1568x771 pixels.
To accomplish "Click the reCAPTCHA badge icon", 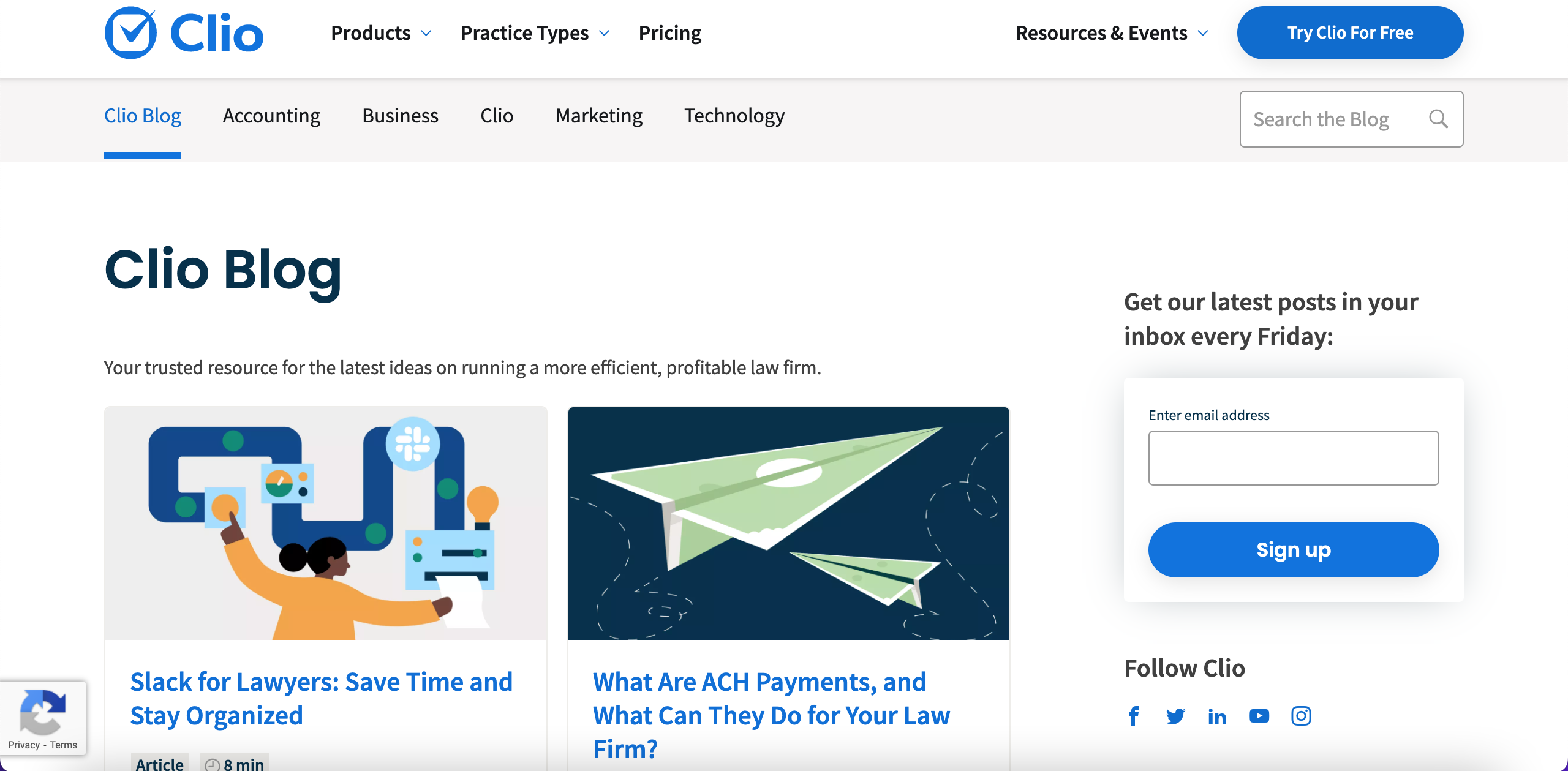I will click(42, 712).
